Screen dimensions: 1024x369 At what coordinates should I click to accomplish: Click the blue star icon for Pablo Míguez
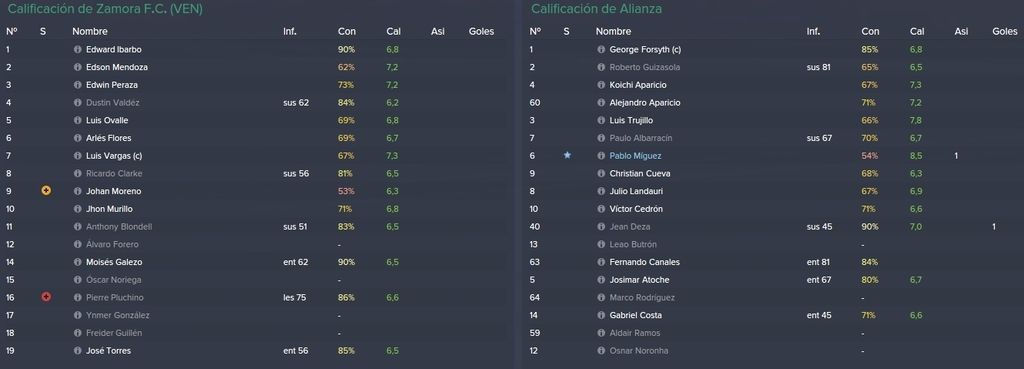pos(567,155)
